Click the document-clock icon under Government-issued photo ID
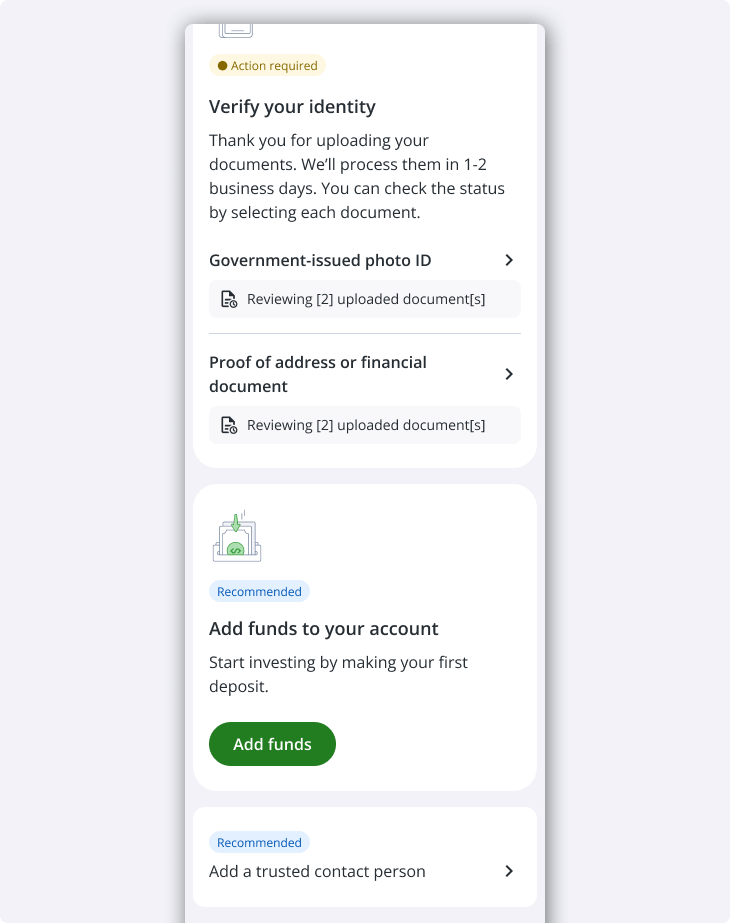 (x=229, y=299)
